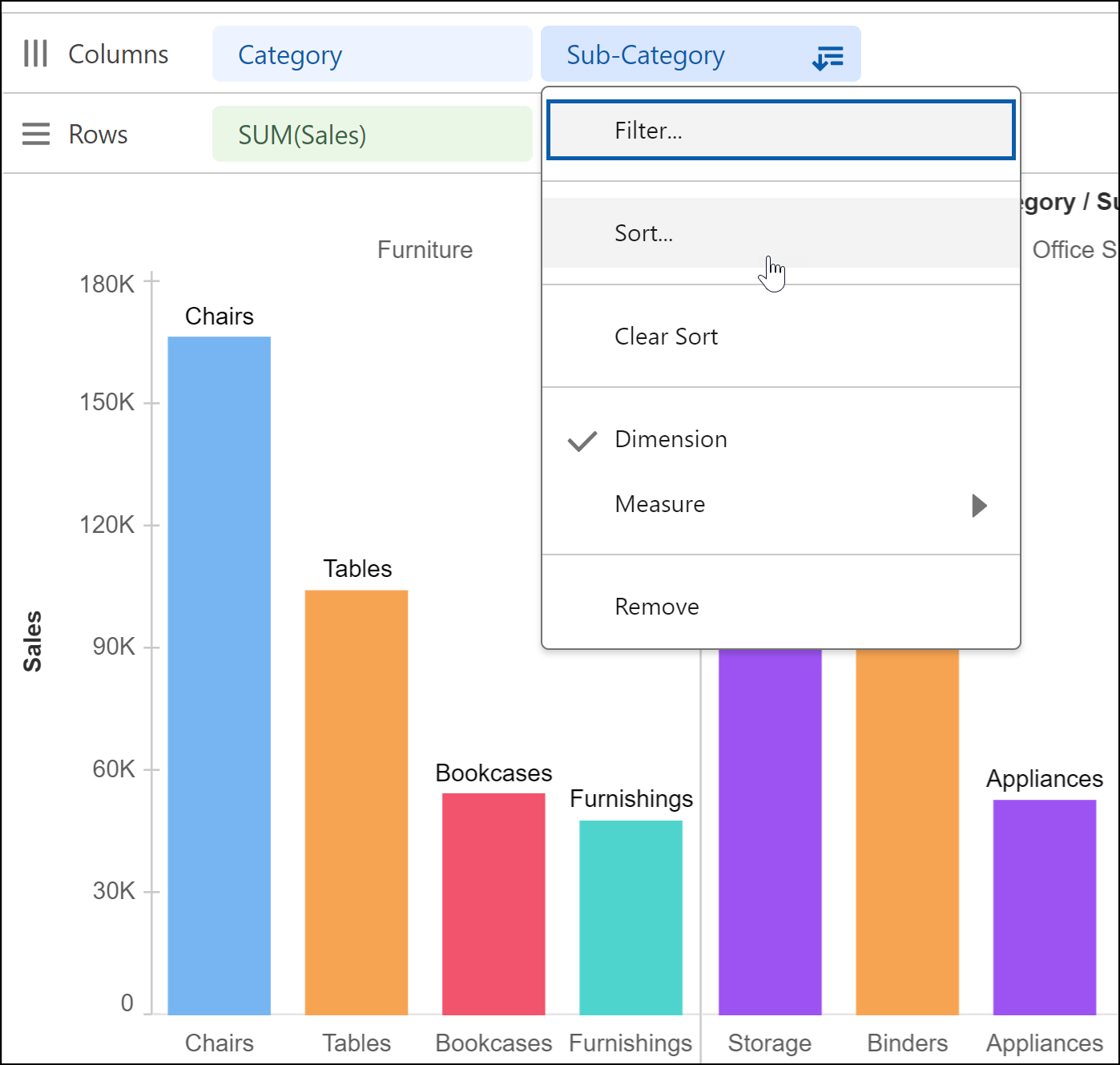Click the Appliances axis label at bottom
Screen dimensions: 1120x1065
(1045, 1043)
